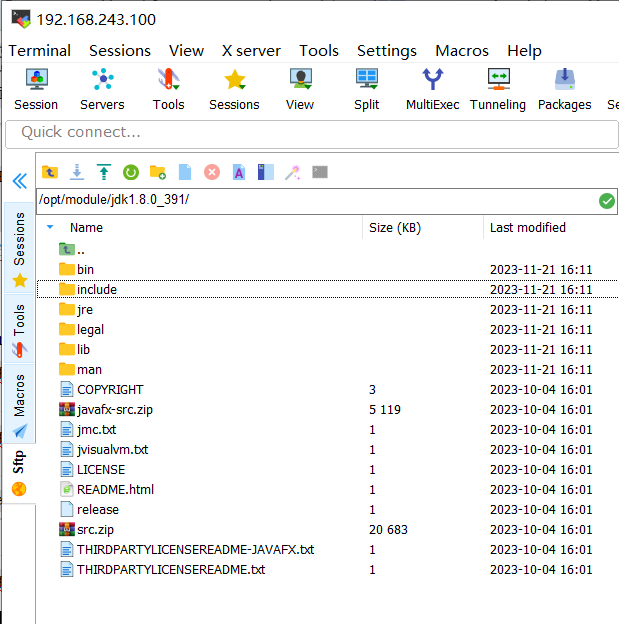Open the Sessions menu
The height and width of the screenshot is (624, 619).
pyautogui.click(x=120, y=51)
